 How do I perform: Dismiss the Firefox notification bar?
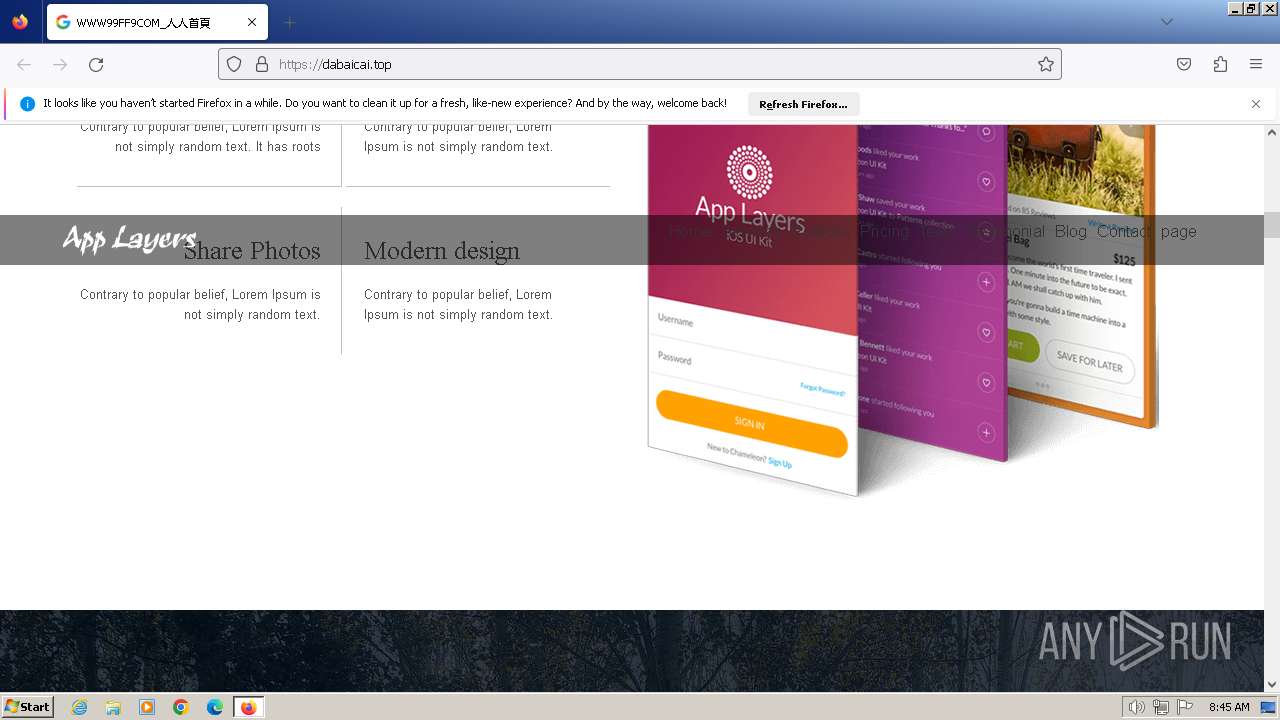(1256, 104)
